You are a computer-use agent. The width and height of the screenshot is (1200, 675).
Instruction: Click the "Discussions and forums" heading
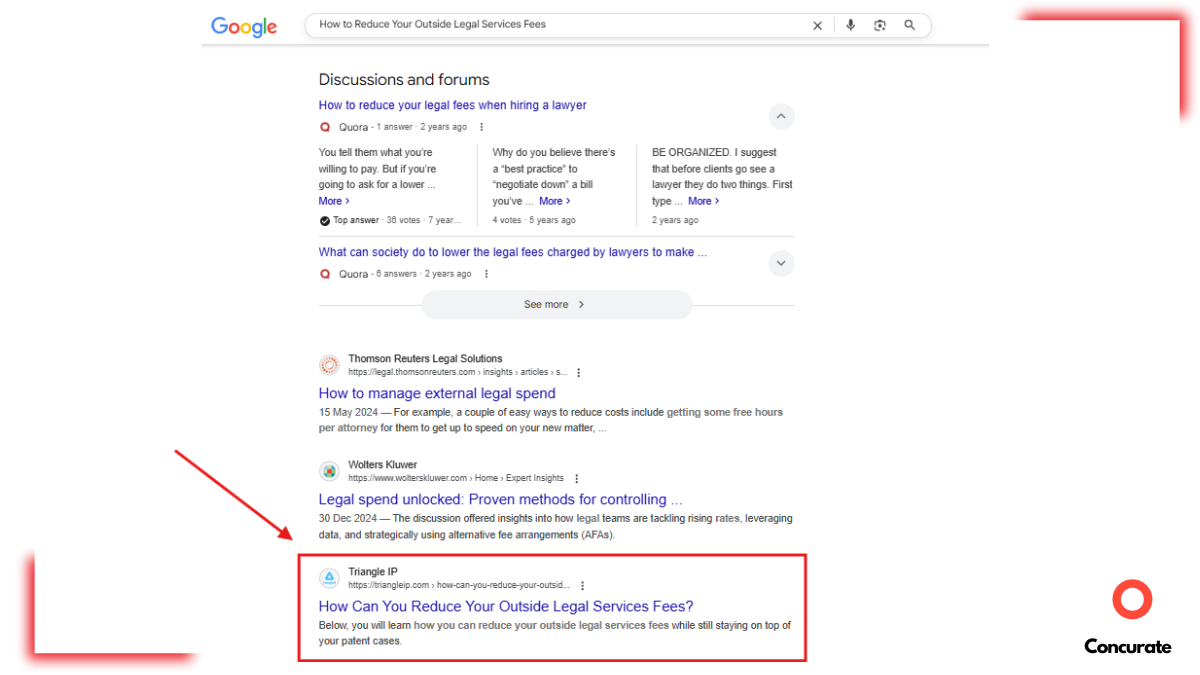(x=404, y=79)
